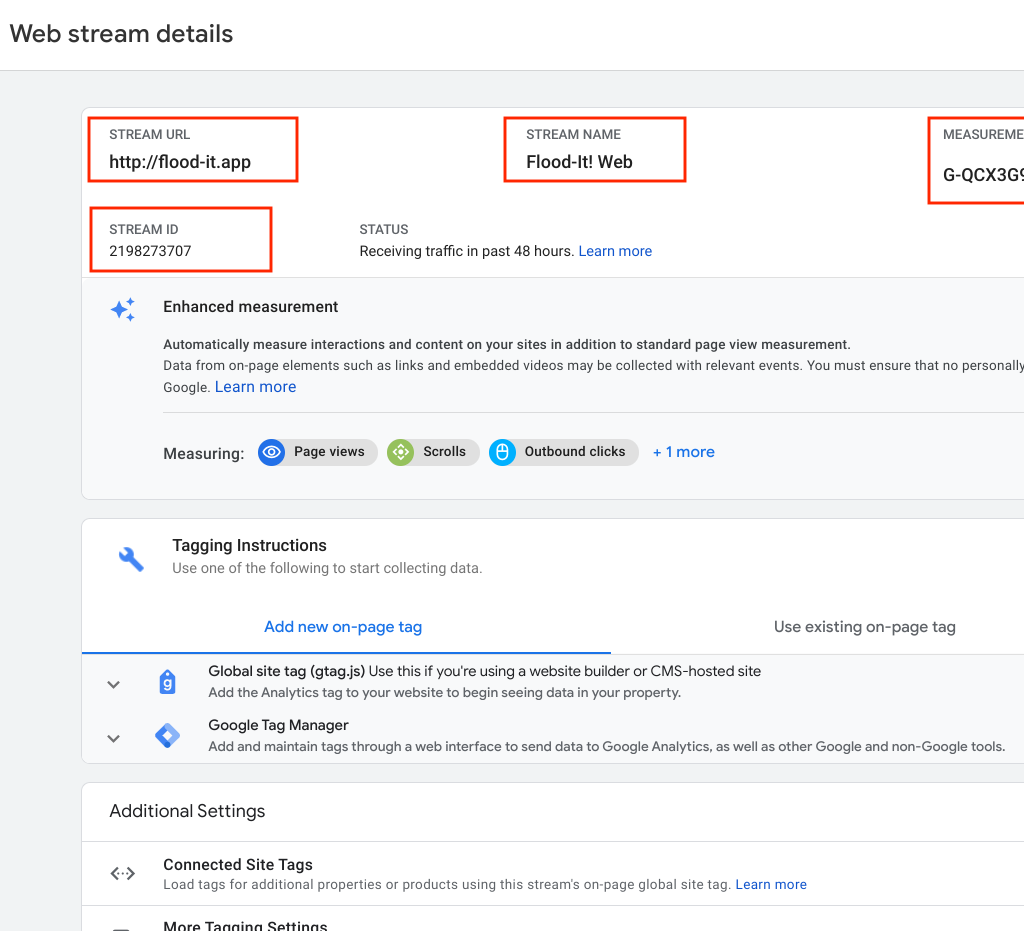
Task: Select the stream URL http://flood-it.app
Action: (x=180, y=162)
